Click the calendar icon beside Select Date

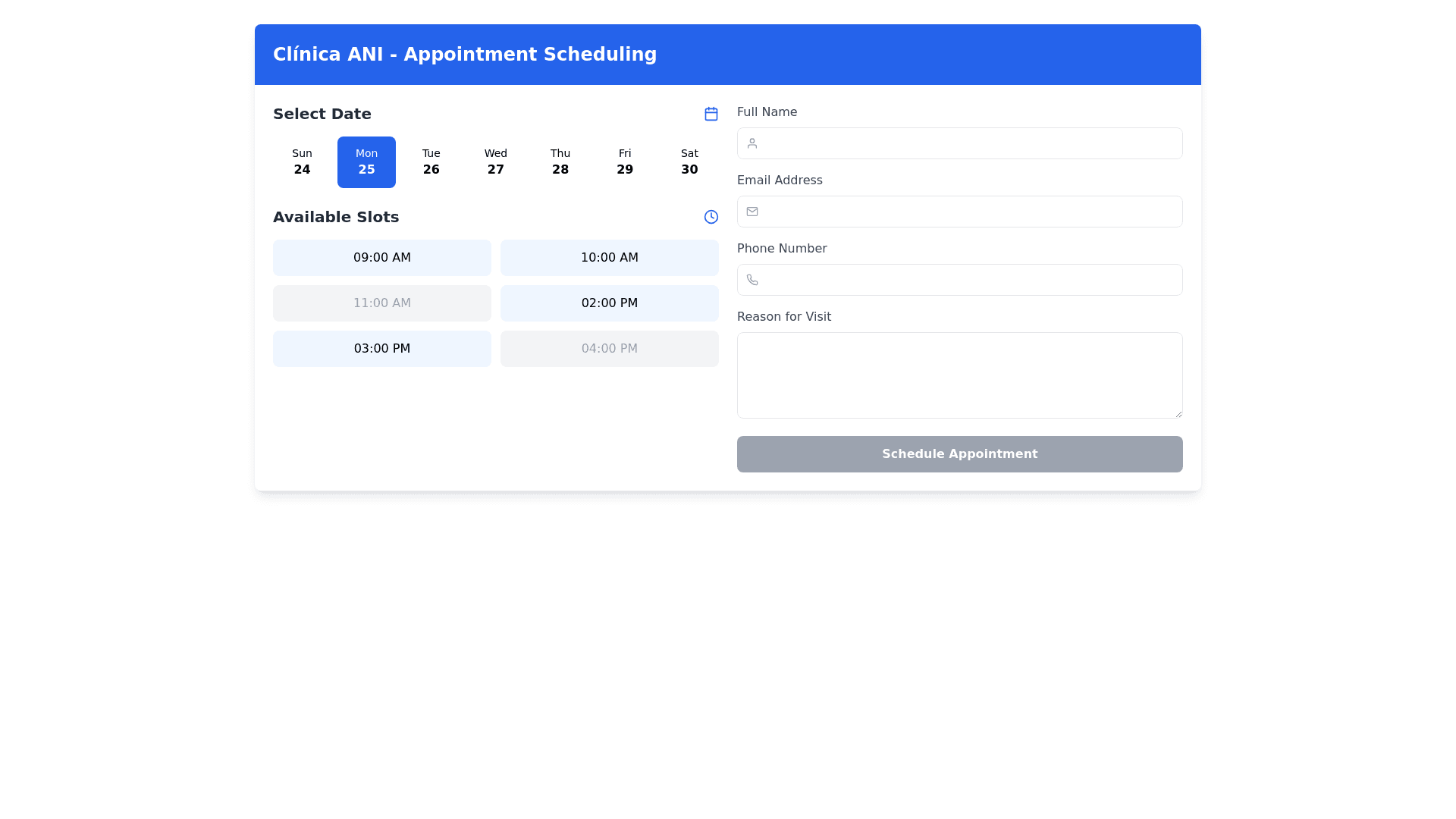tap(711, 114)
